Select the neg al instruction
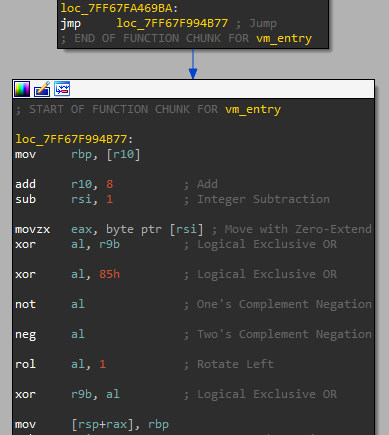Image resolution: width=389 pixels, height=435 pixels. tap(50, 334)
